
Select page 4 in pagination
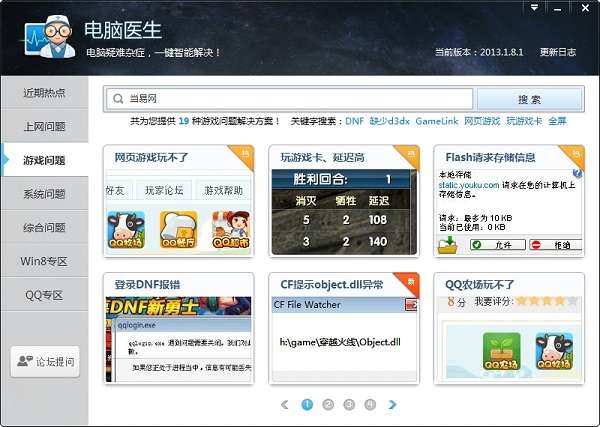[370, 404]
